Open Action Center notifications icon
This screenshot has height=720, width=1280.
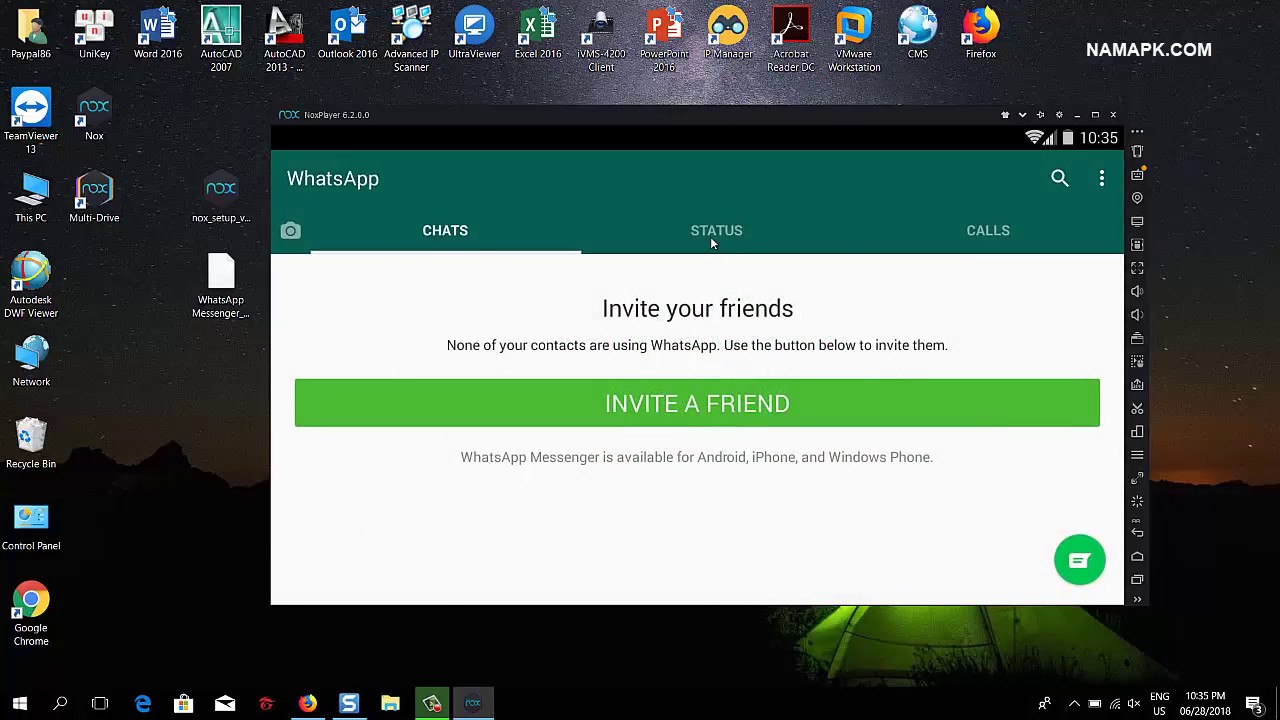coord(1254,704)
